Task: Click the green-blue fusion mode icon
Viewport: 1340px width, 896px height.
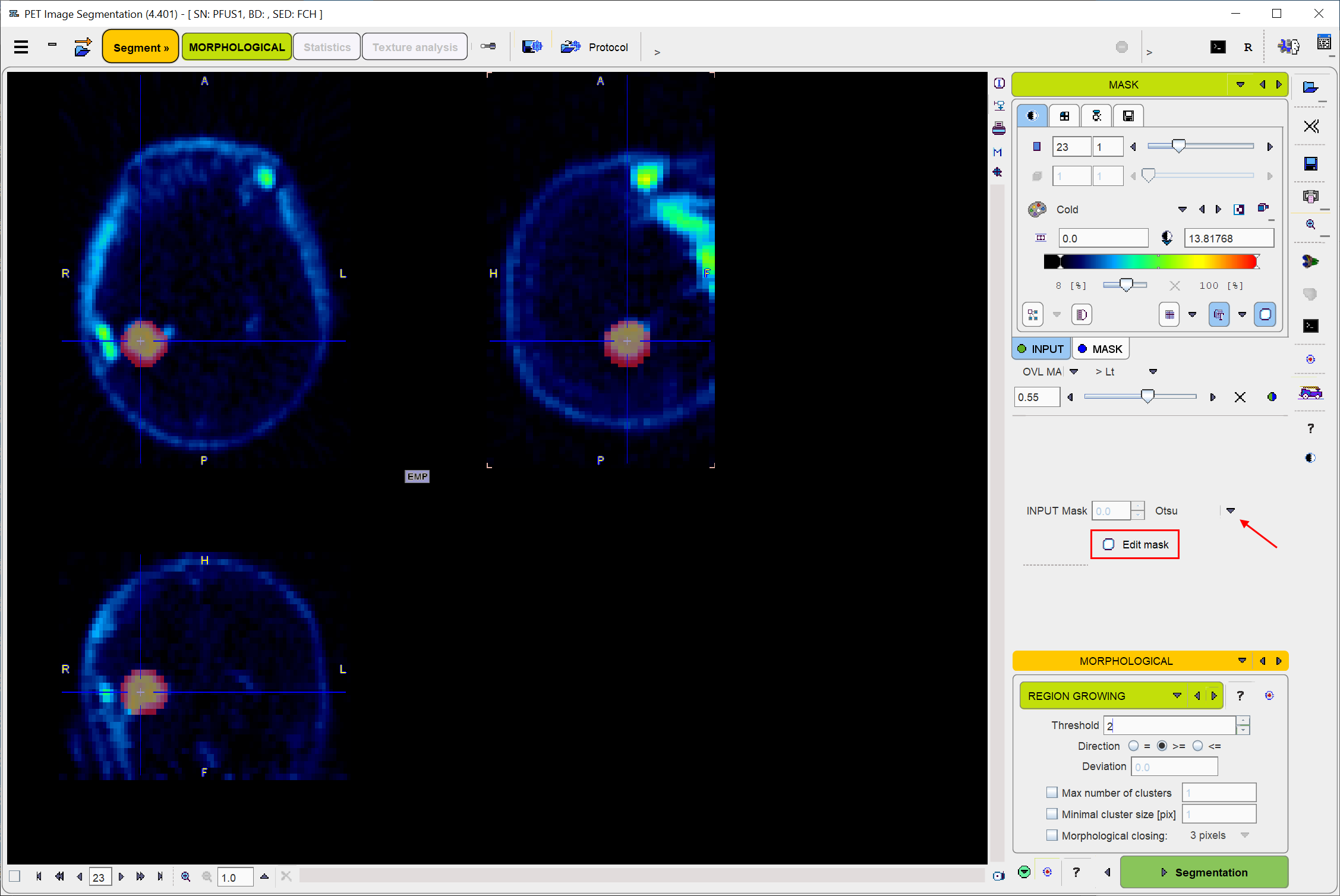Action: [x=1272, y=397]
